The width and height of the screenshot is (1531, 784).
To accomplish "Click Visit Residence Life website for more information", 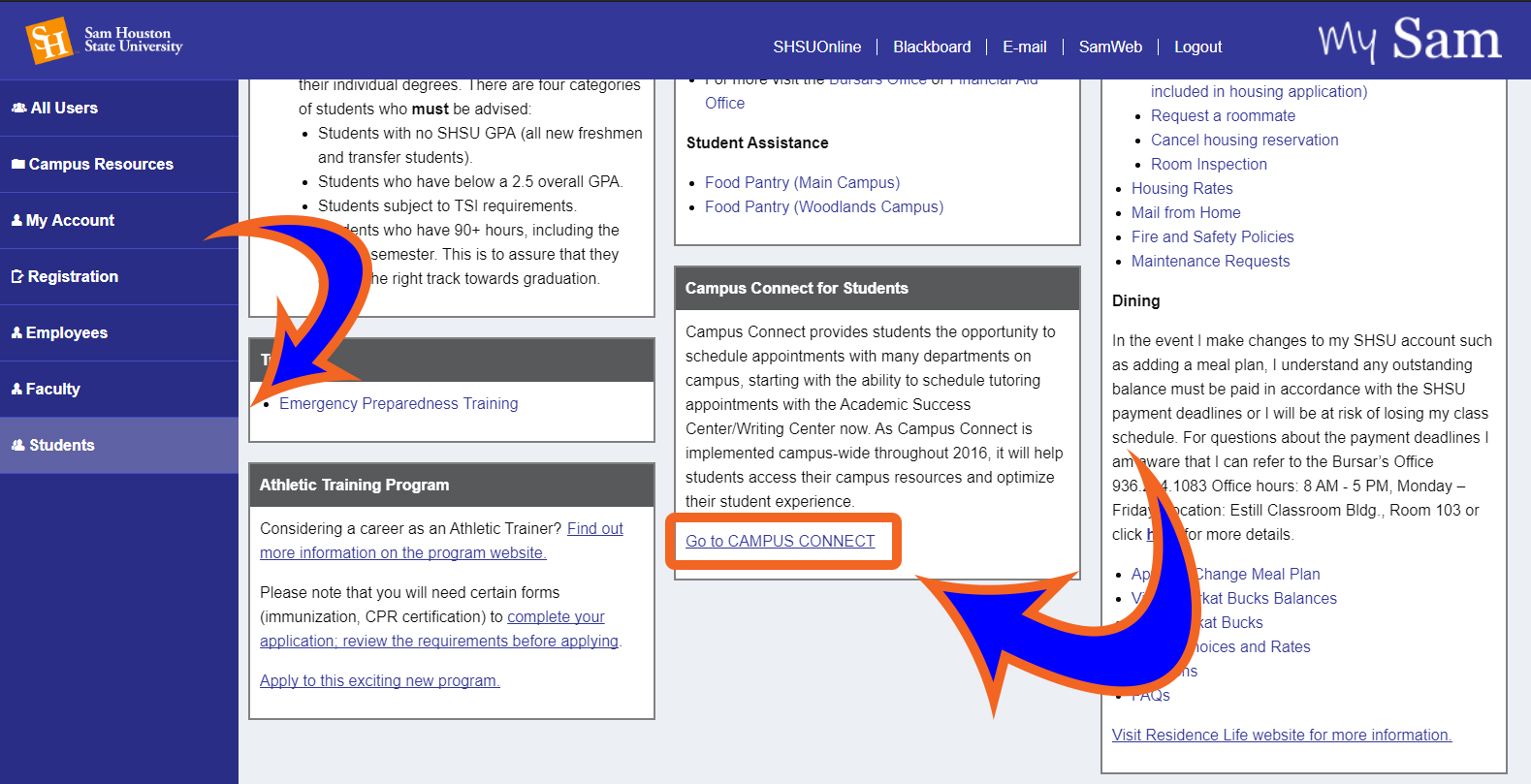I will pyautogui.click(x=1282, y=735).
